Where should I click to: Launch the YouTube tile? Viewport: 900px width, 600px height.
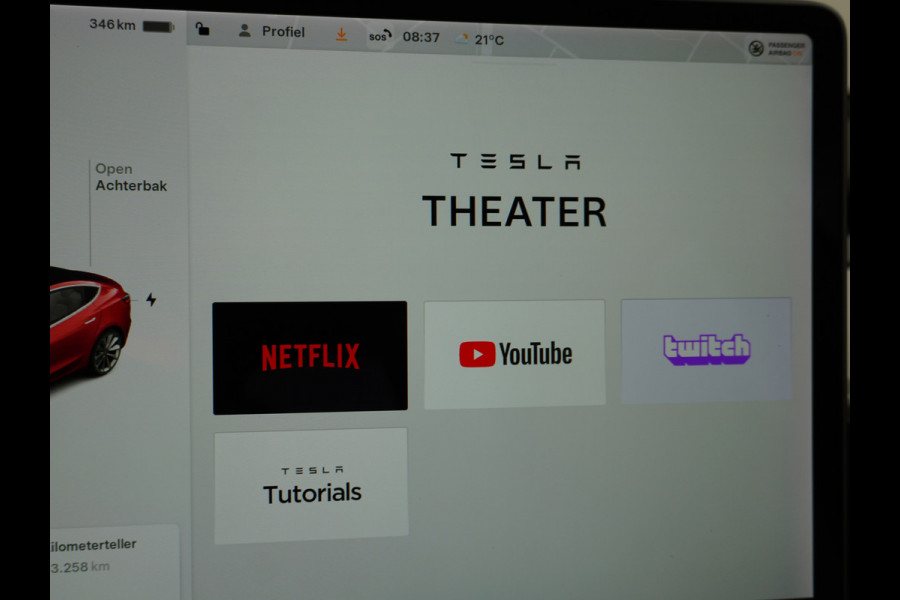(514, 352)
